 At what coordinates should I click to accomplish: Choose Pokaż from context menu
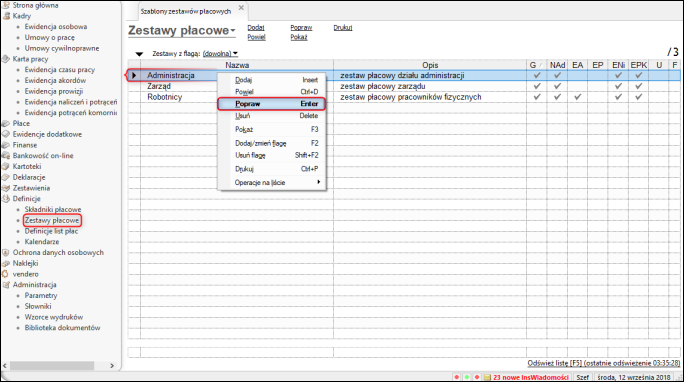[x=272, y=130]
